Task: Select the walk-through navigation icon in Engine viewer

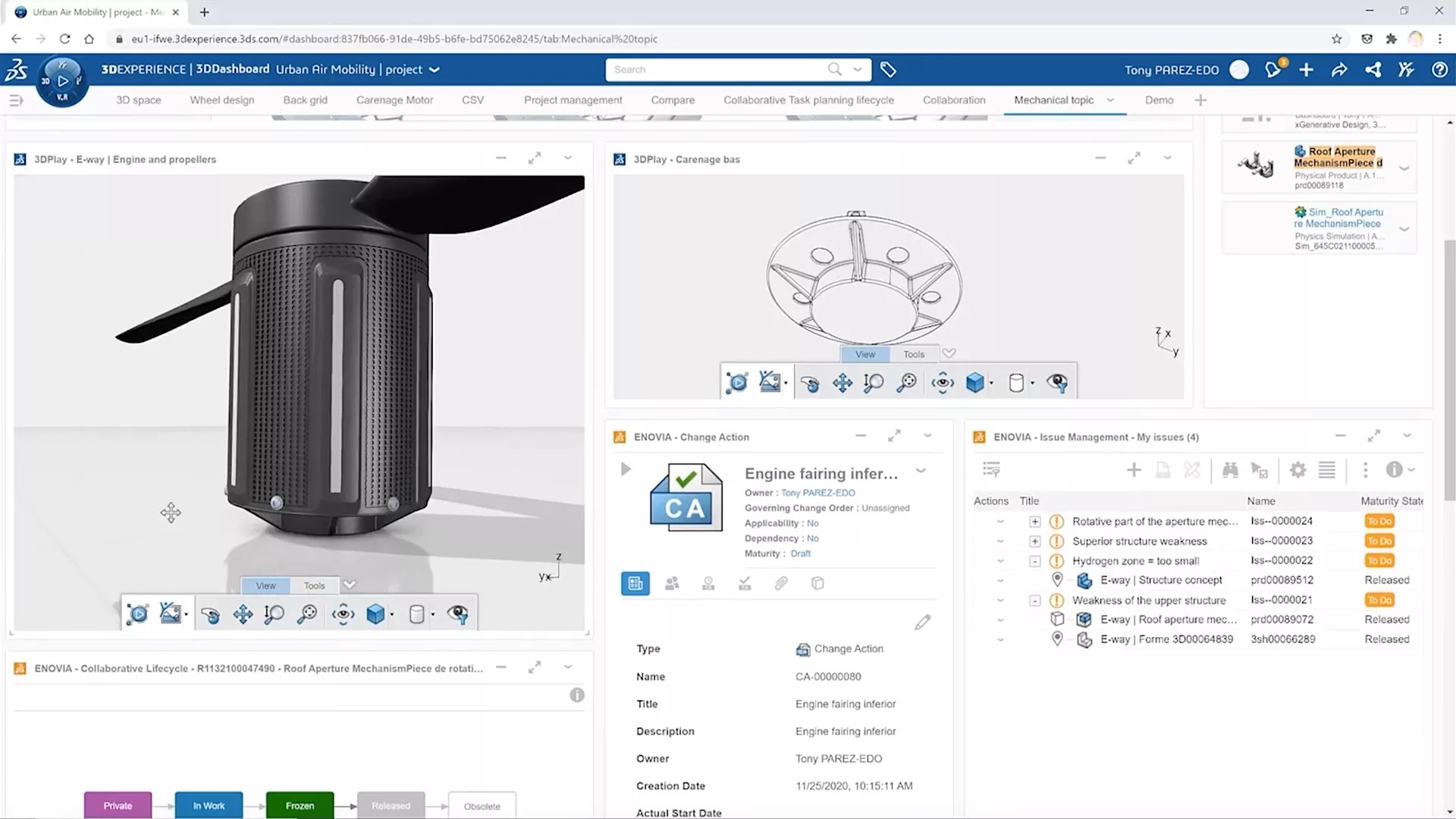Action: (x=170, y=613)
